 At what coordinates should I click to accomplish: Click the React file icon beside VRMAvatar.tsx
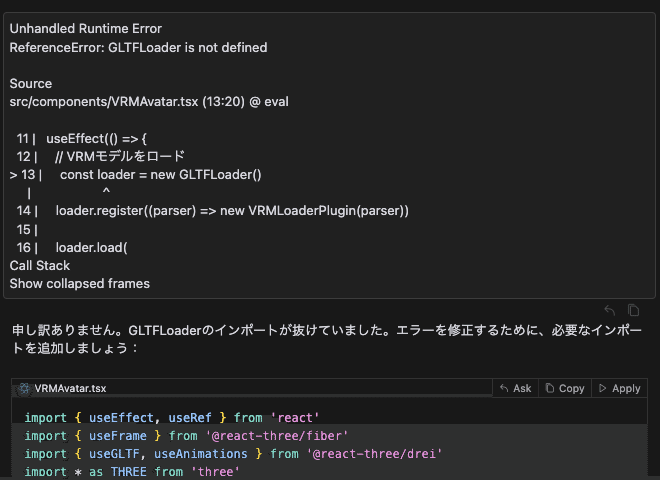pos(24,388)
